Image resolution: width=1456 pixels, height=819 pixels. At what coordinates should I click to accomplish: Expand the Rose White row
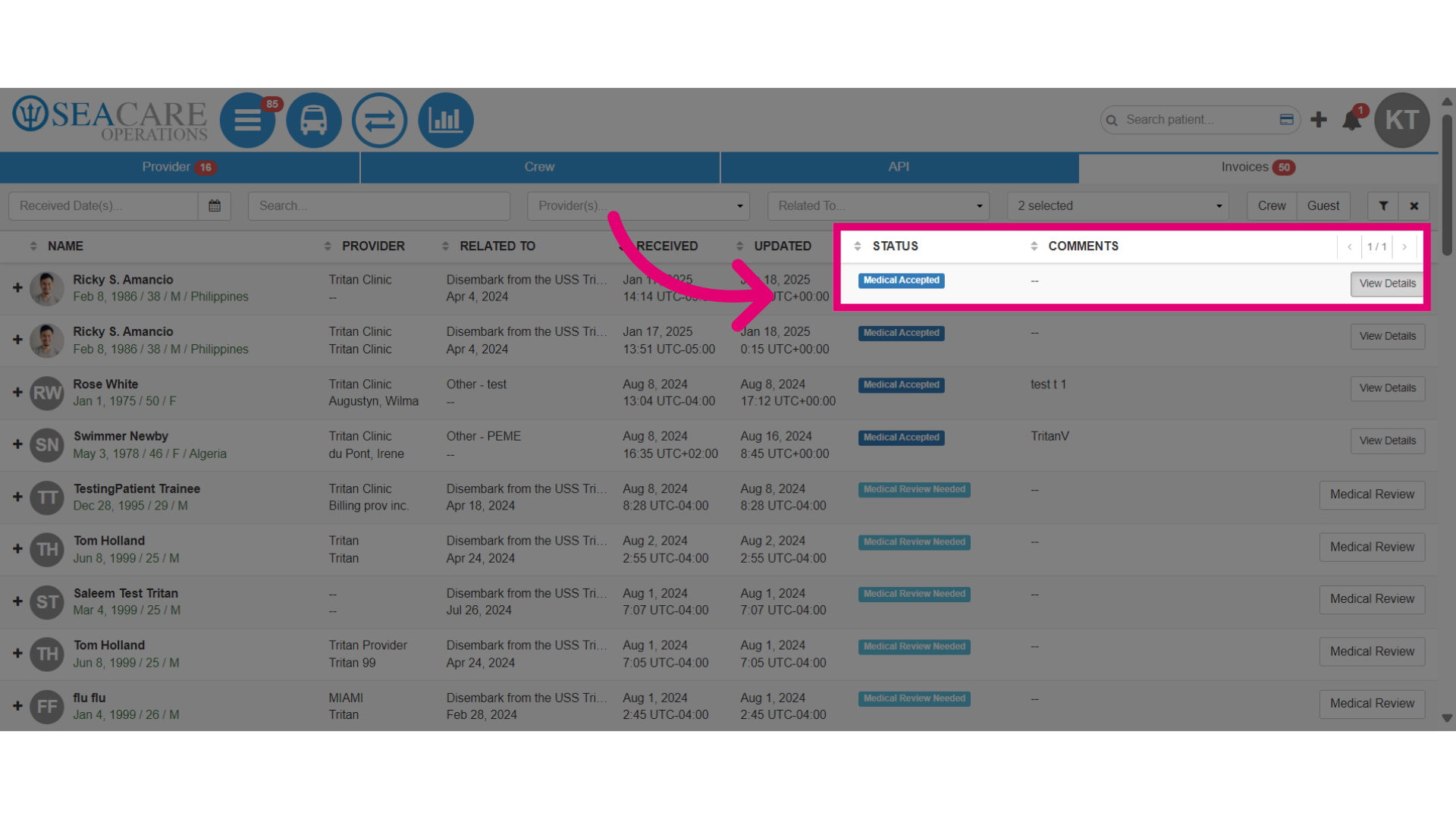pyautogui.click(x=17, y=392)
